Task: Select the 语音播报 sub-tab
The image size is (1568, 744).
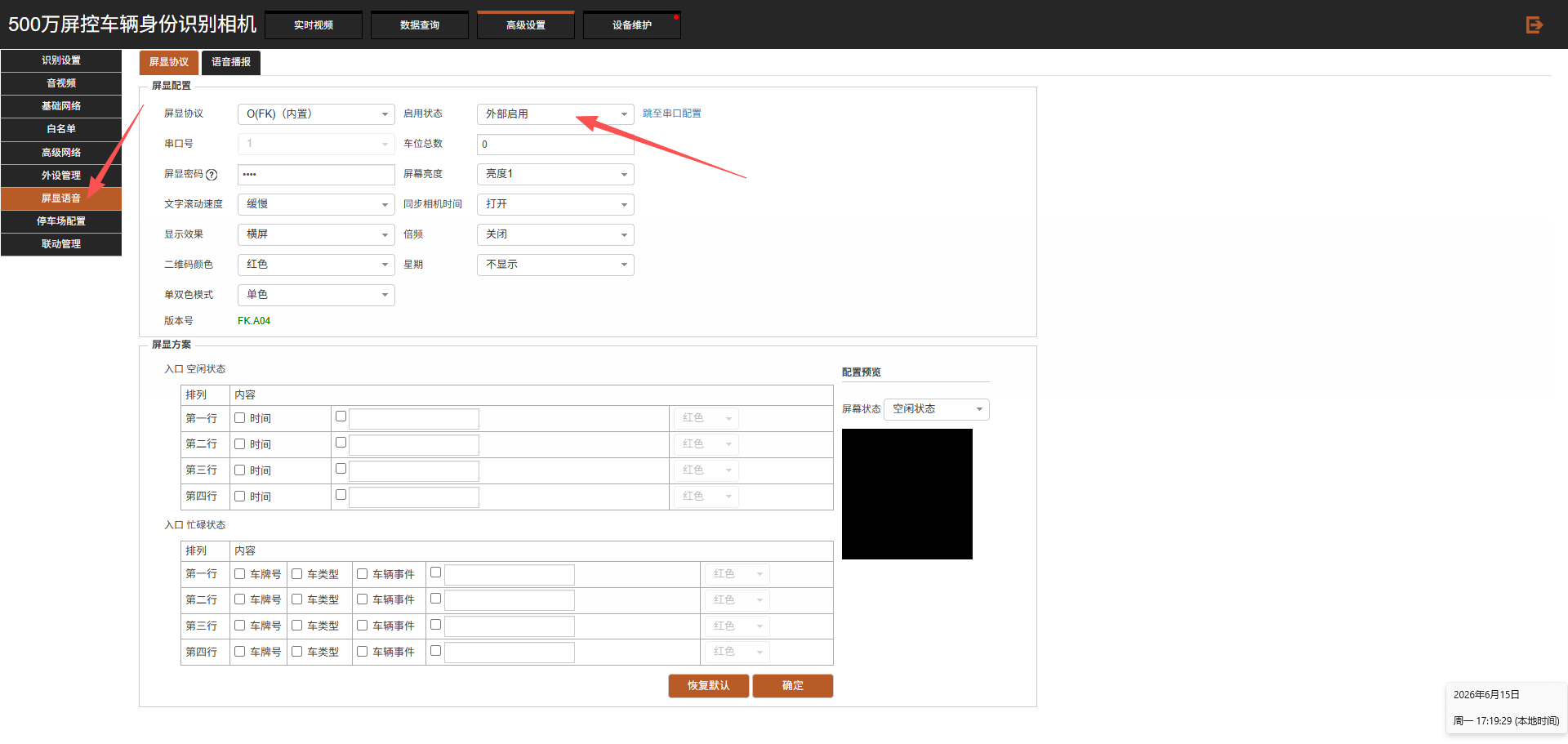Action: tap(231, 62)
